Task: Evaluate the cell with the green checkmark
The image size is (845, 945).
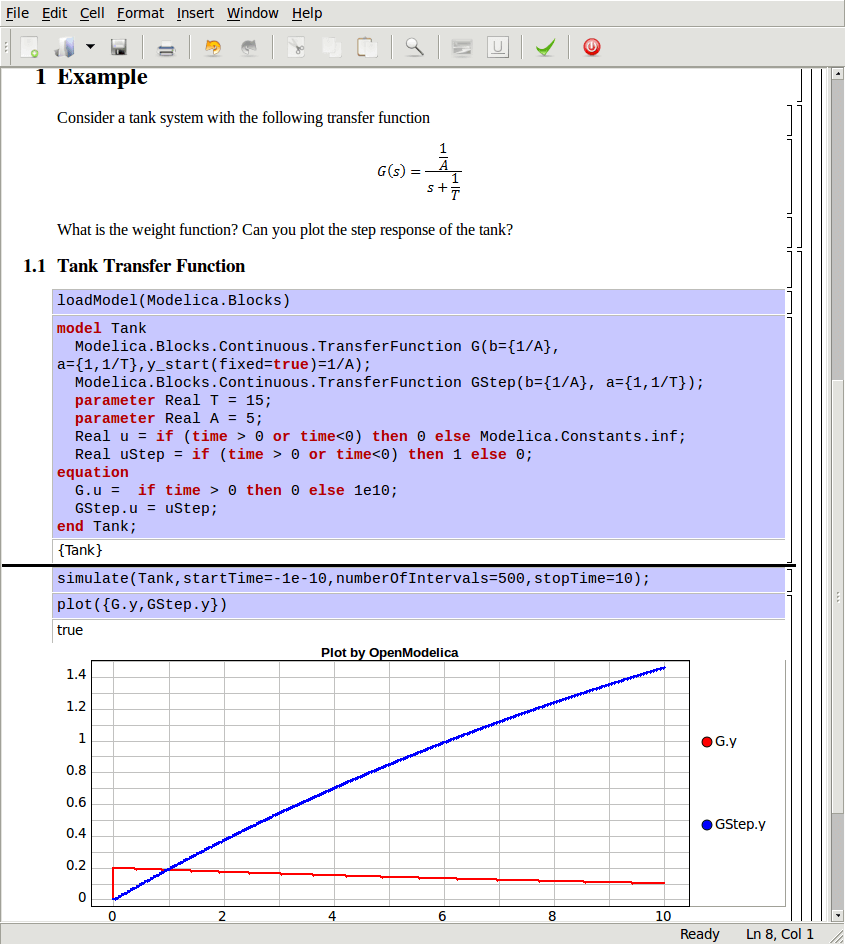Action: 545,46
